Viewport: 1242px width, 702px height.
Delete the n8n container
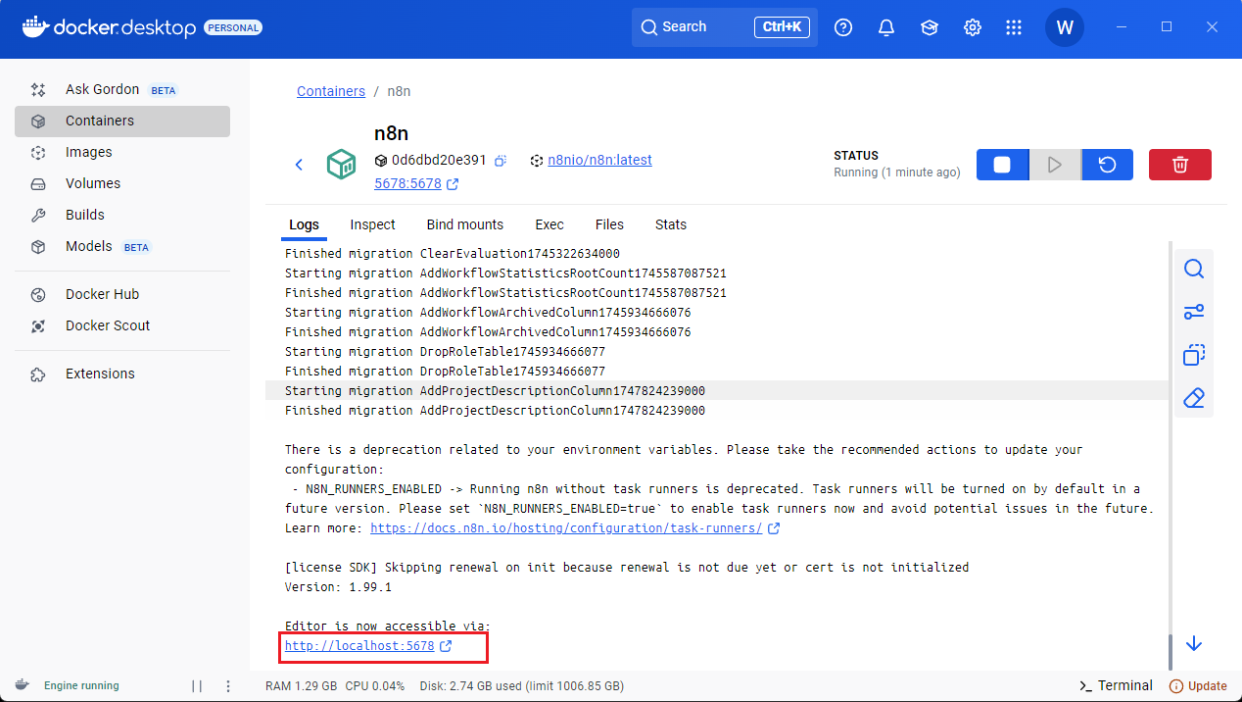(x=1180, y=165)
